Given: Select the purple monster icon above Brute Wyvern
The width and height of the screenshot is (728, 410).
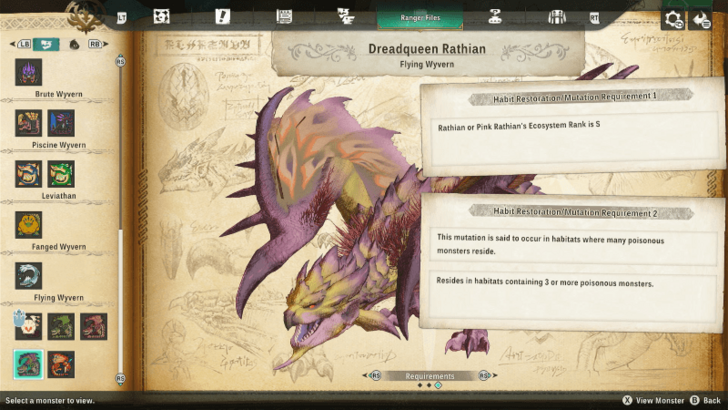Looking at the screenshot, I should pos(29,73).
